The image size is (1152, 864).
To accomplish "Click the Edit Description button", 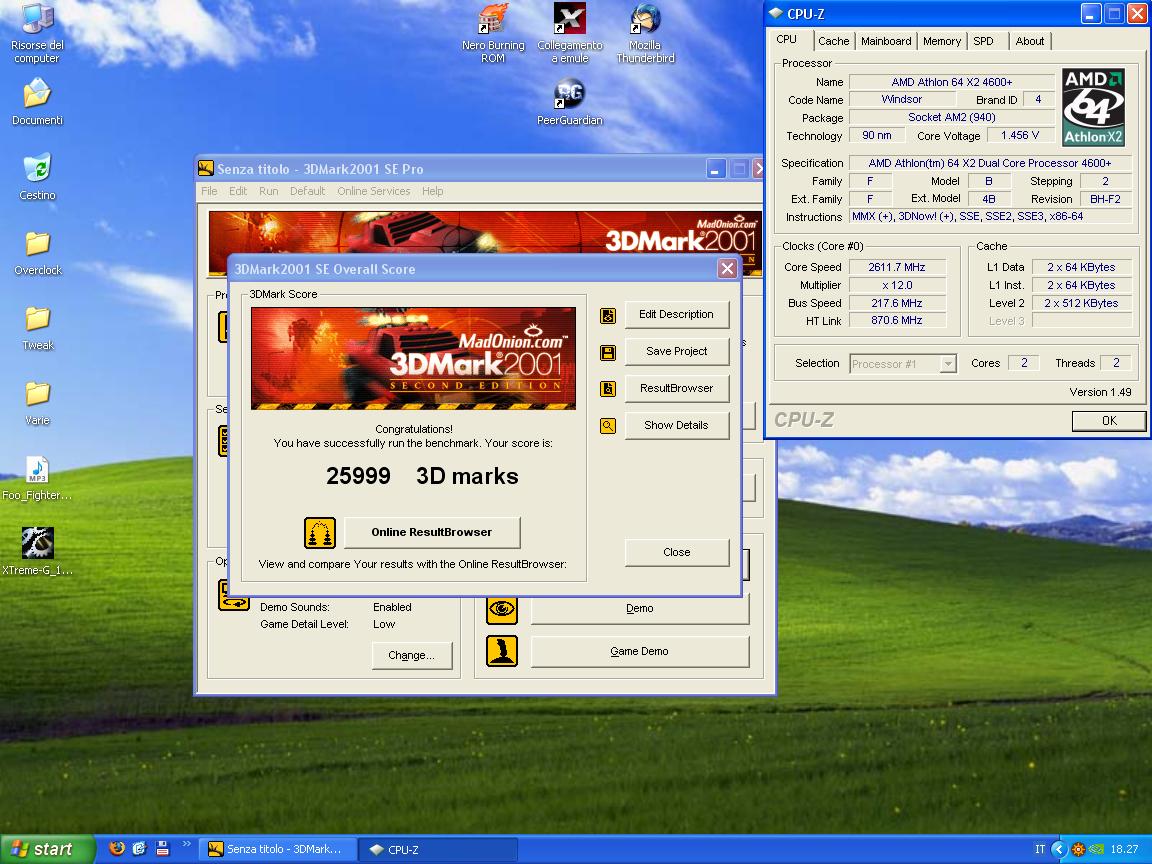I will pyautogui.click(x=677, y=314).
